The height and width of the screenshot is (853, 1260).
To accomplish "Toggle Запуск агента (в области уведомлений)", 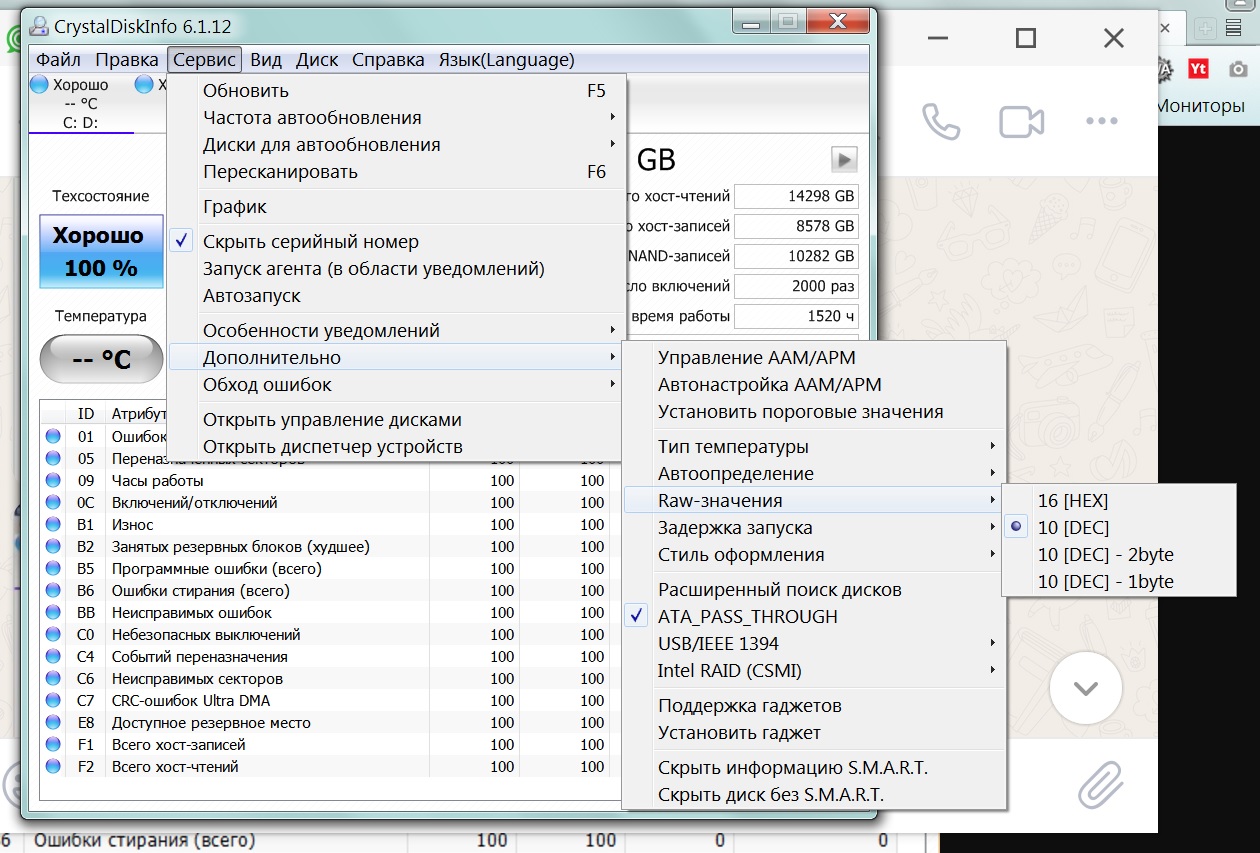I will click(397, 269).
